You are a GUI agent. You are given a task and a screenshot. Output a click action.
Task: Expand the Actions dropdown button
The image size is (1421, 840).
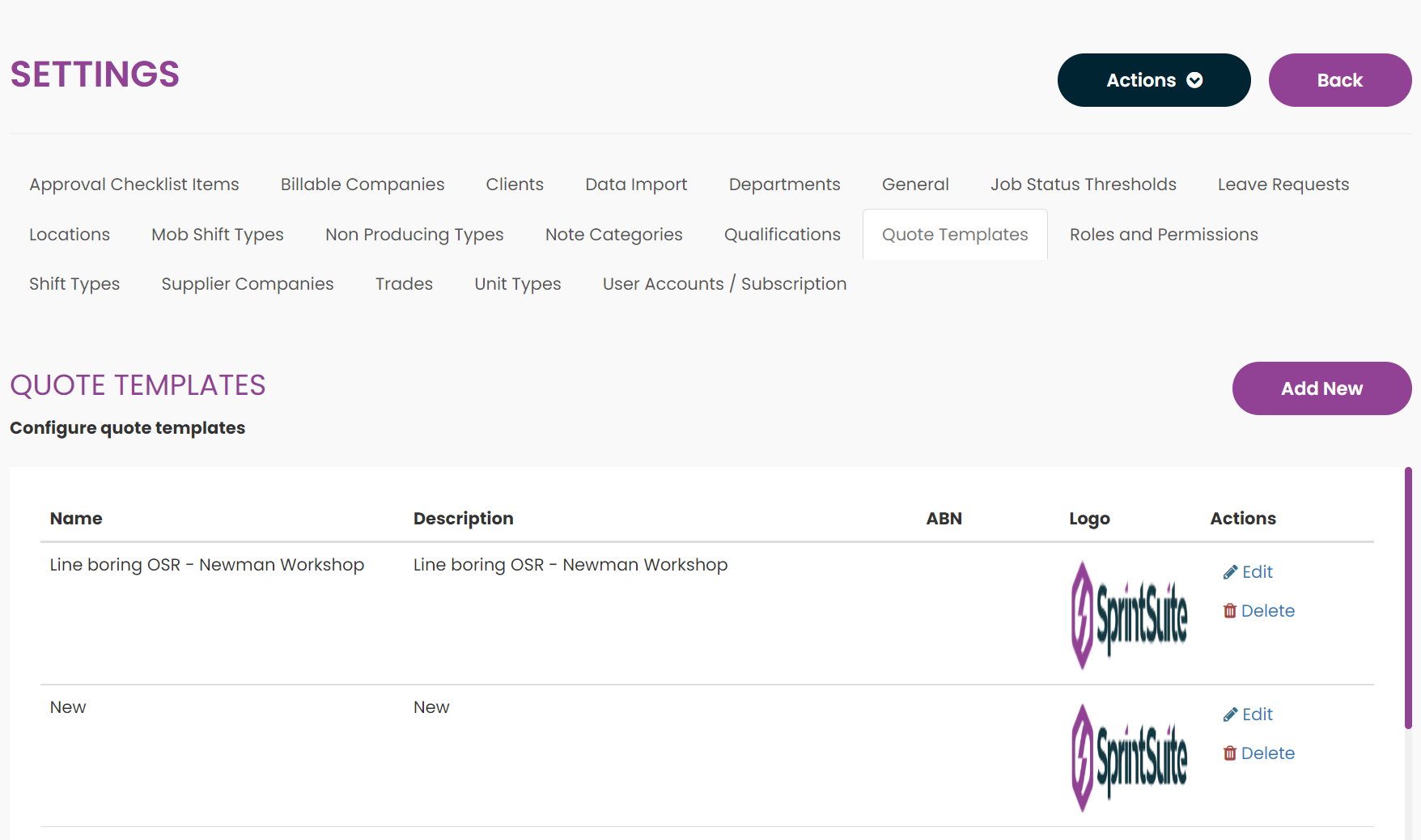(x=1153, y=80)
